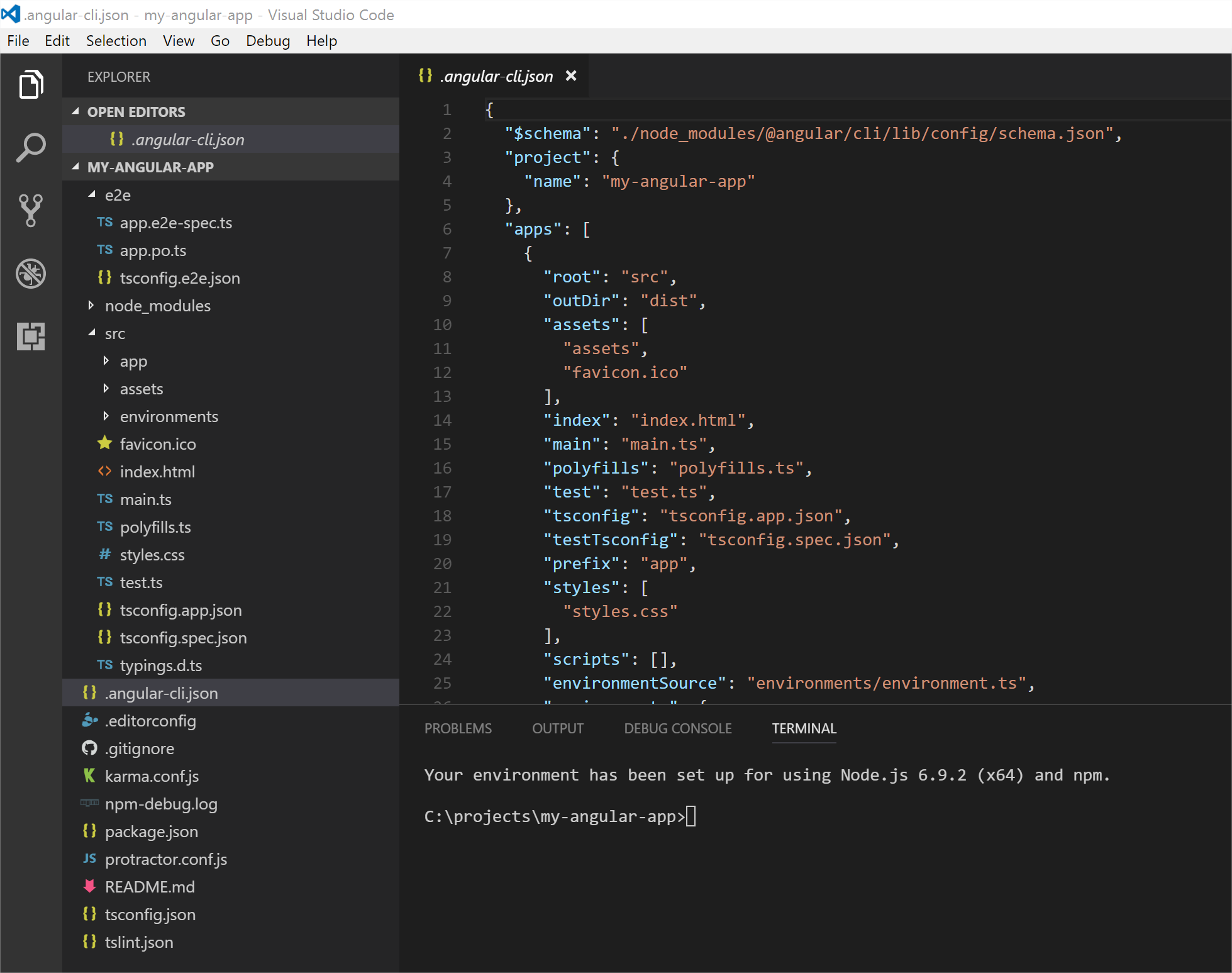Viewport: 1232px width, 973px height.
Task: Switch to the DEBUG CONSOLE tab
Action: coord(677,728)
